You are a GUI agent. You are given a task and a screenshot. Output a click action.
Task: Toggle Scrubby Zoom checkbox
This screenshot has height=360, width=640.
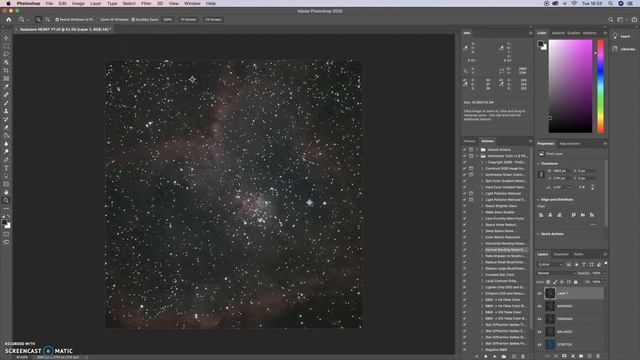pos(133,19)
